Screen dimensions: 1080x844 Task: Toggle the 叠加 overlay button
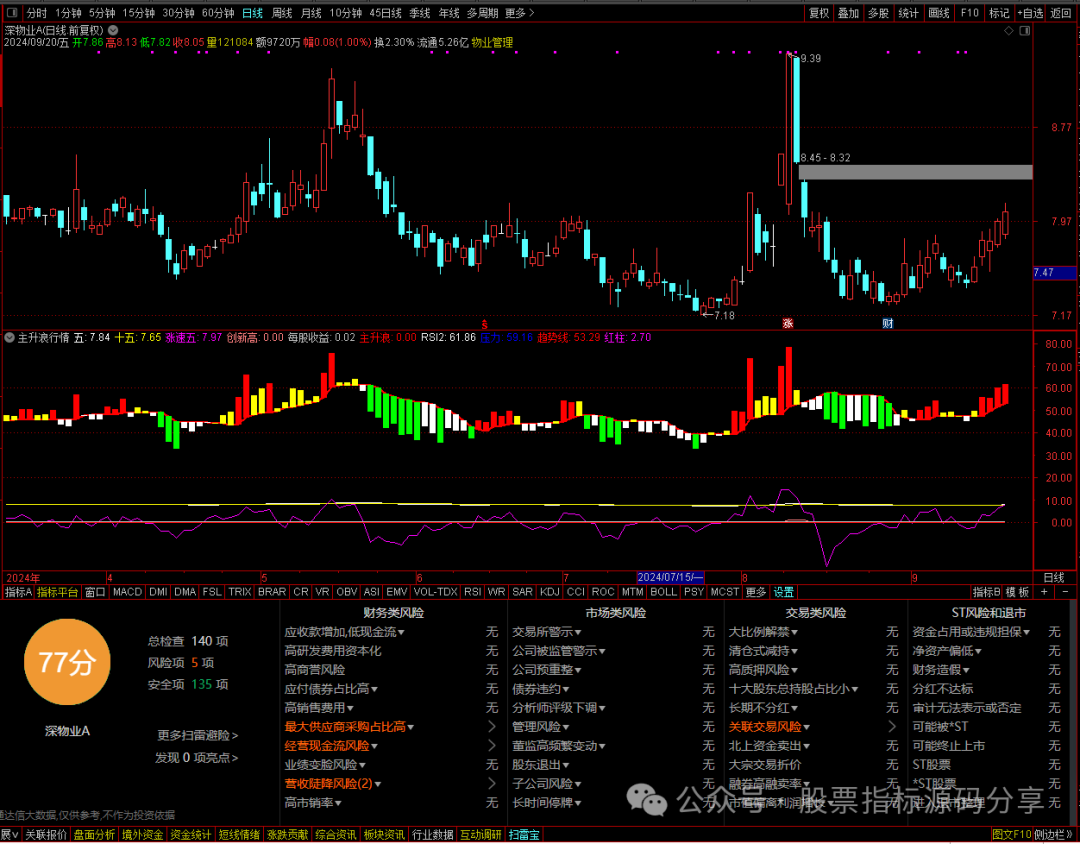pos(848,13)
